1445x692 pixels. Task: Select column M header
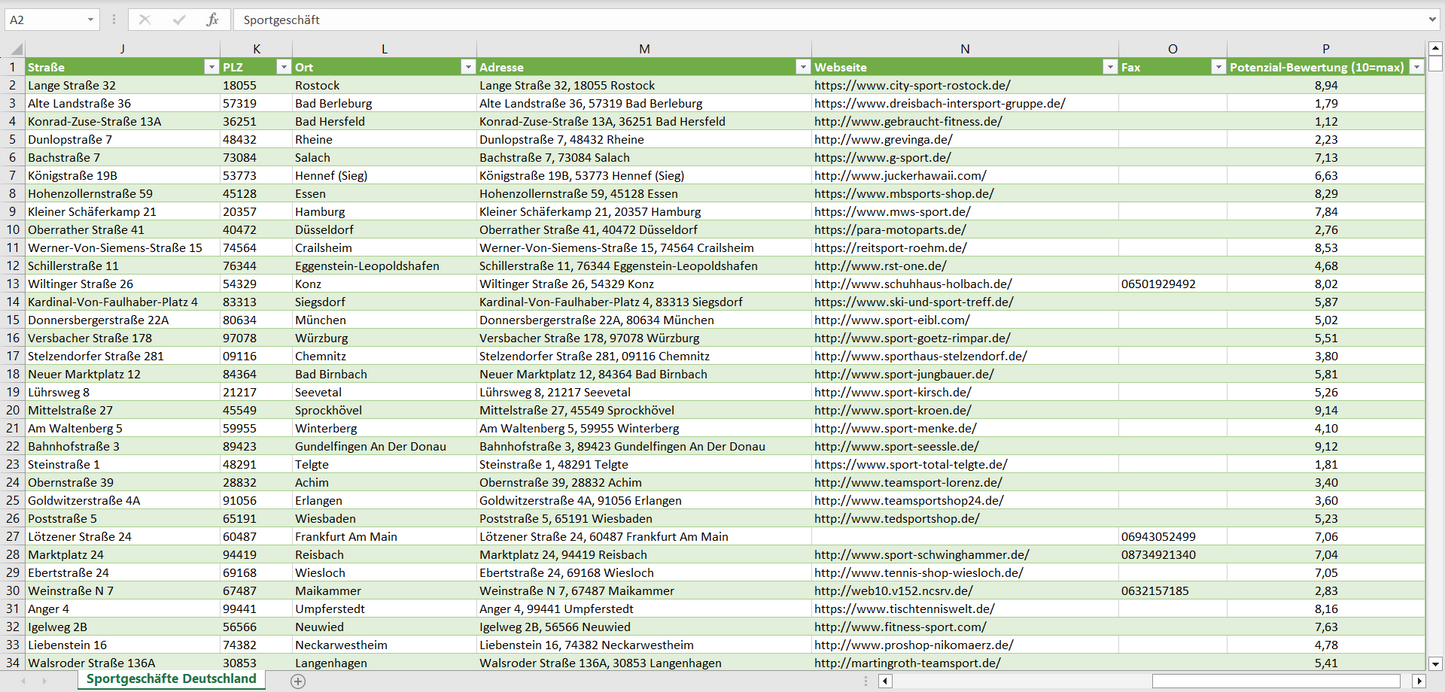(x=644, y=49)
